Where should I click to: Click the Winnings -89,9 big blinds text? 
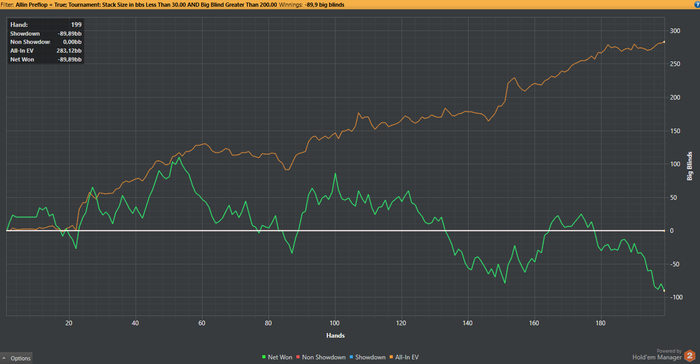tap(312, 4)
